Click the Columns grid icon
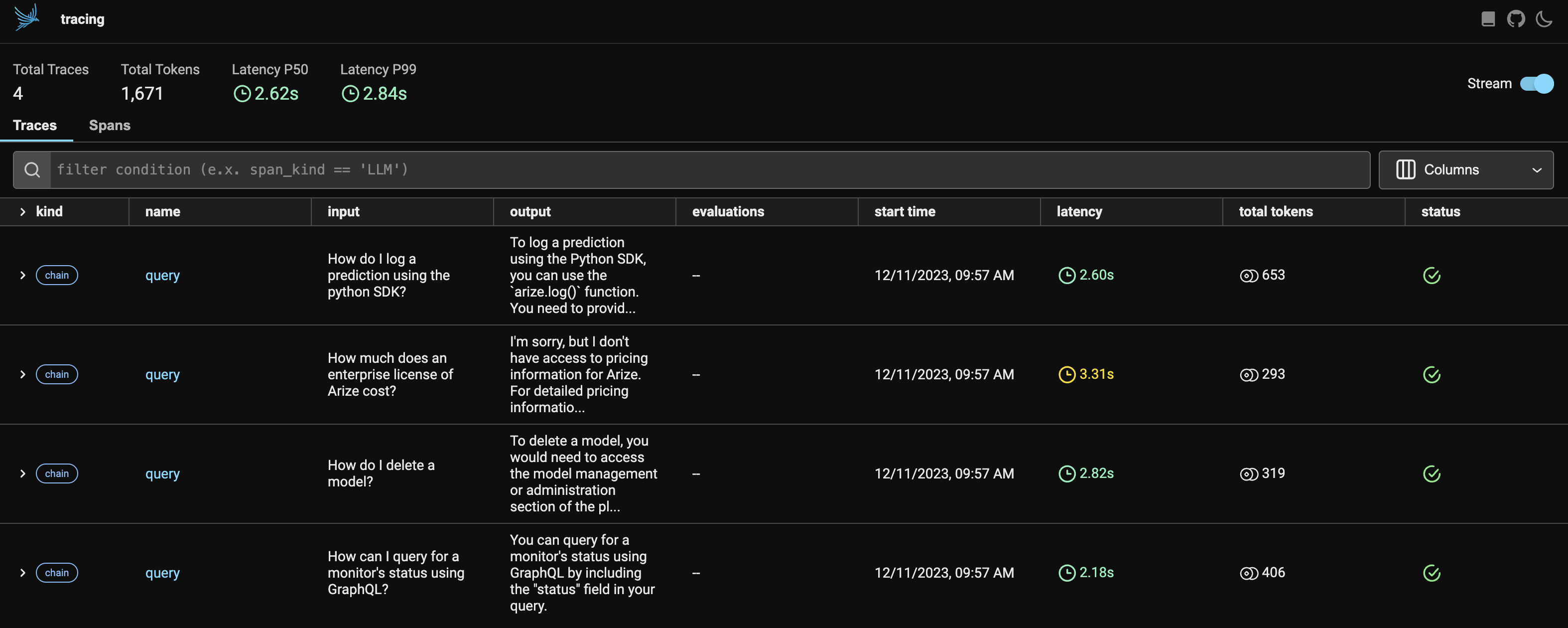The width and height of the screenshot is (1568, 628). point(1405,170)
